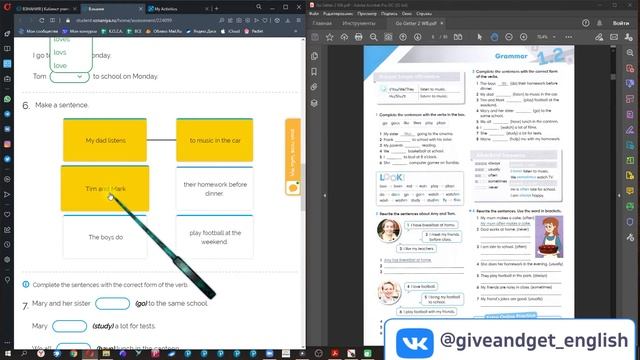
Task: Open Acrobat search tool in right panel
Action: coord(630,53)
